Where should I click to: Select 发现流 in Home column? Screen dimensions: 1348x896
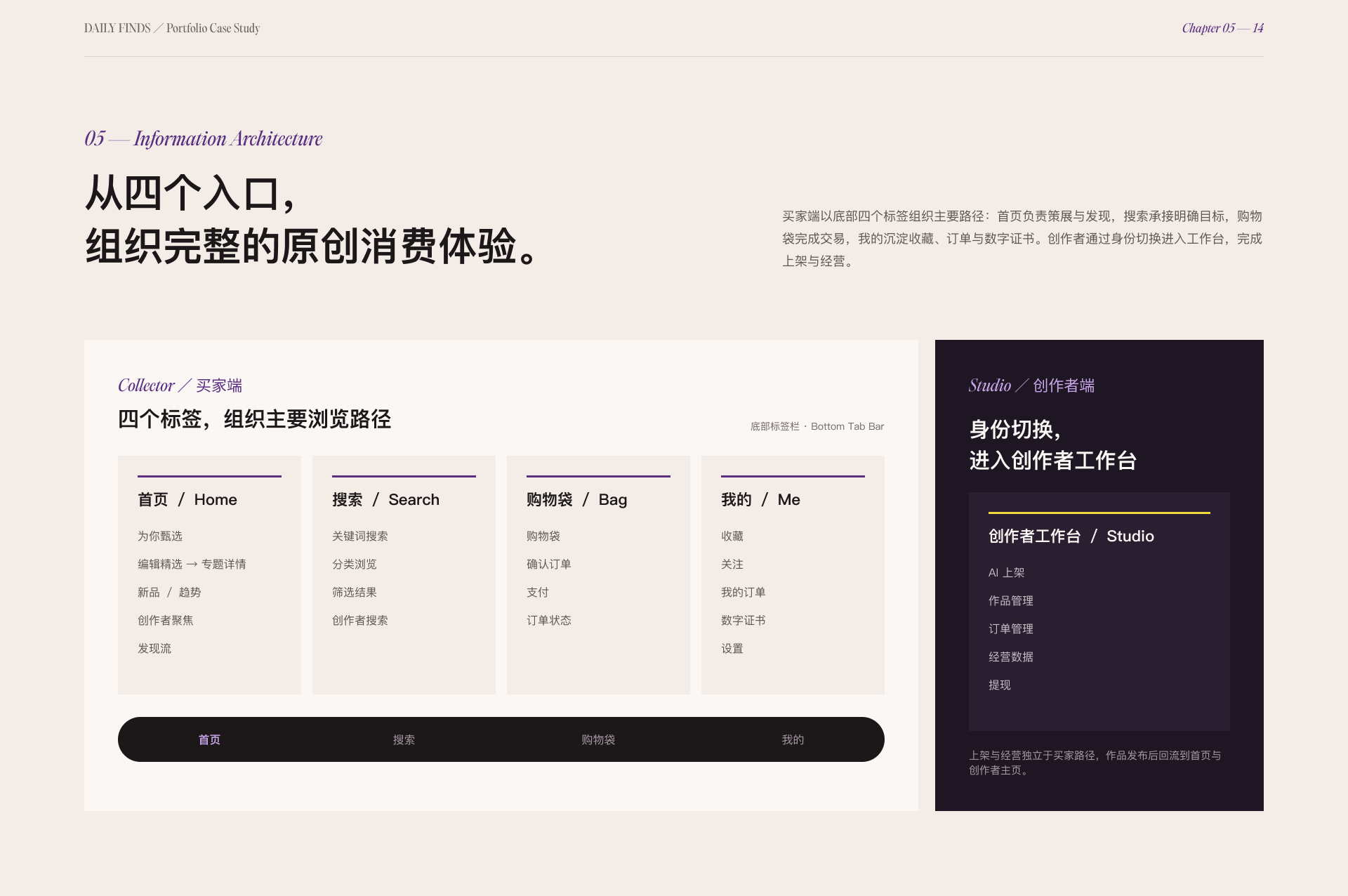tap(154, 648)
